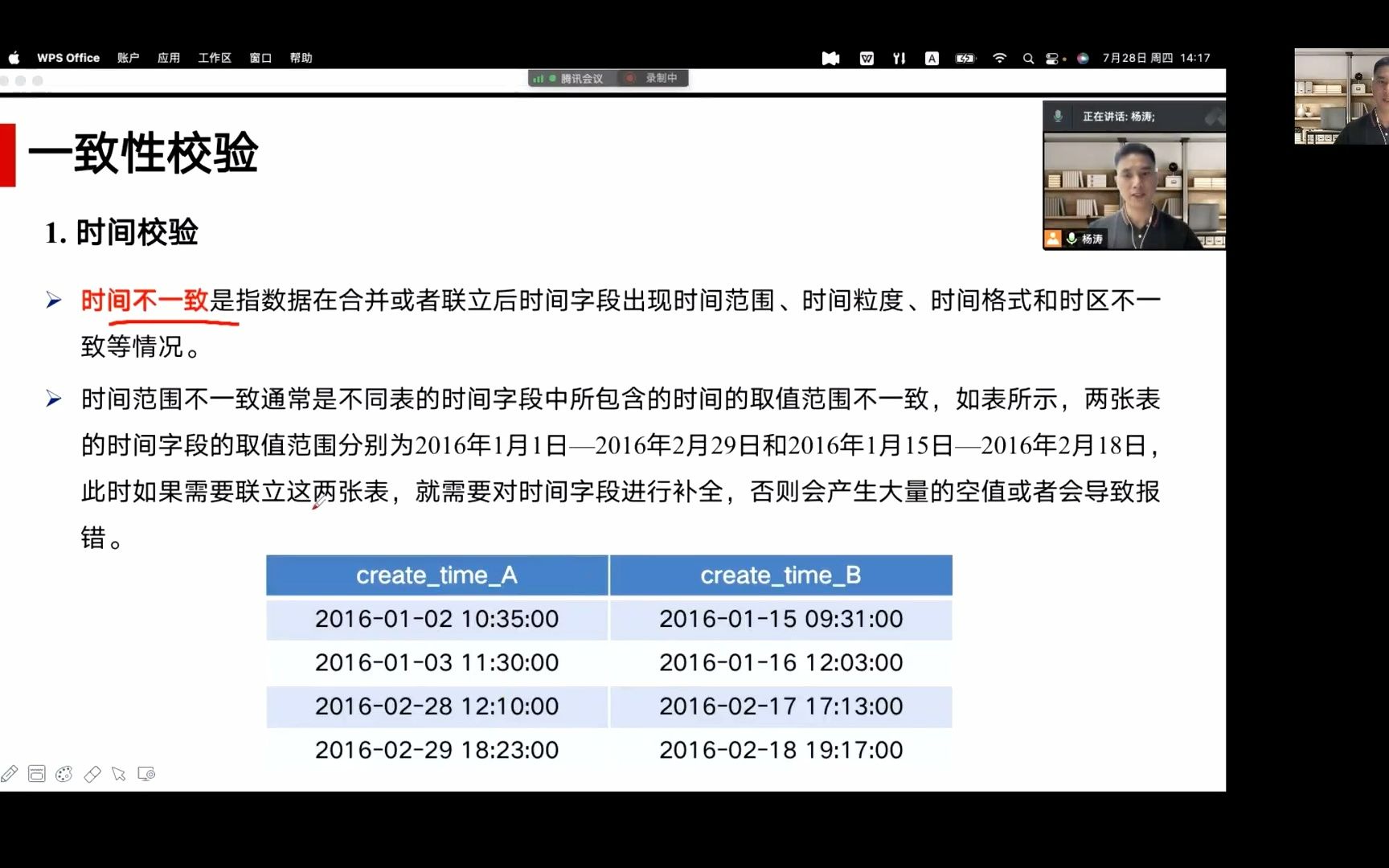
Task: Select cell 2016-01-02 10:35:00
Action: tap(436, 619)
